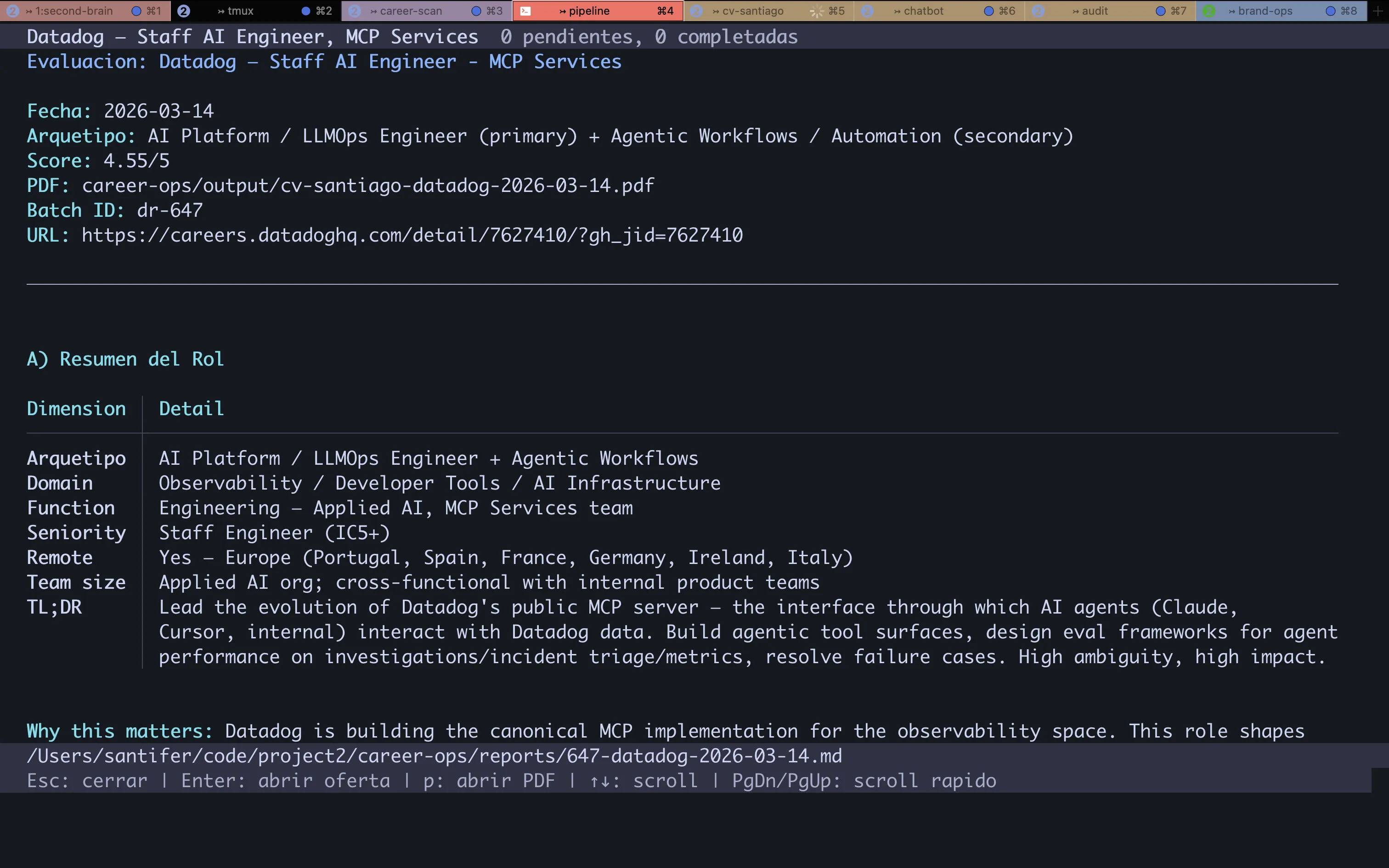Switch to the audit tab
This screenshot has width=1389, height=868.
[x=1094, y=11]
